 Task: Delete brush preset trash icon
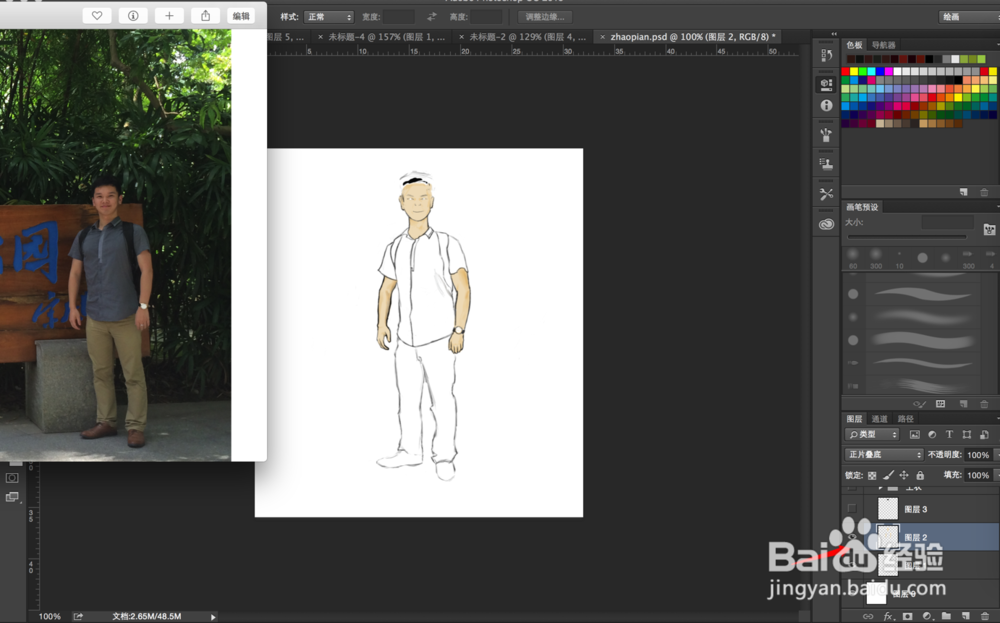[984, 404]
